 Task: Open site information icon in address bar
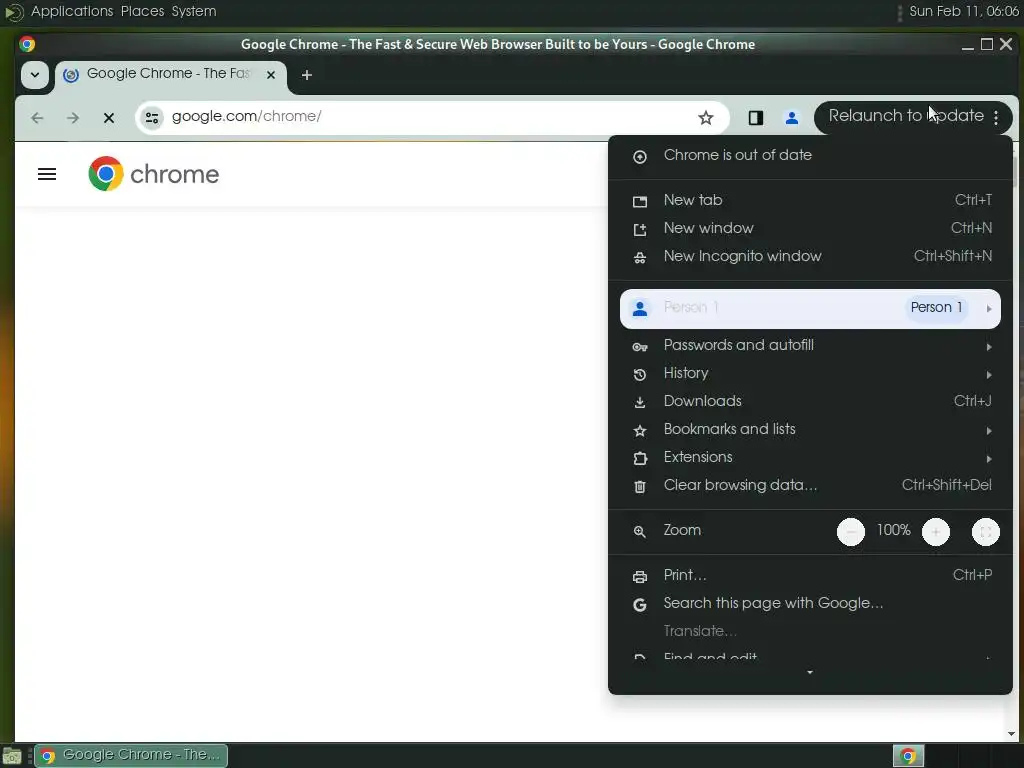[152, 118]
